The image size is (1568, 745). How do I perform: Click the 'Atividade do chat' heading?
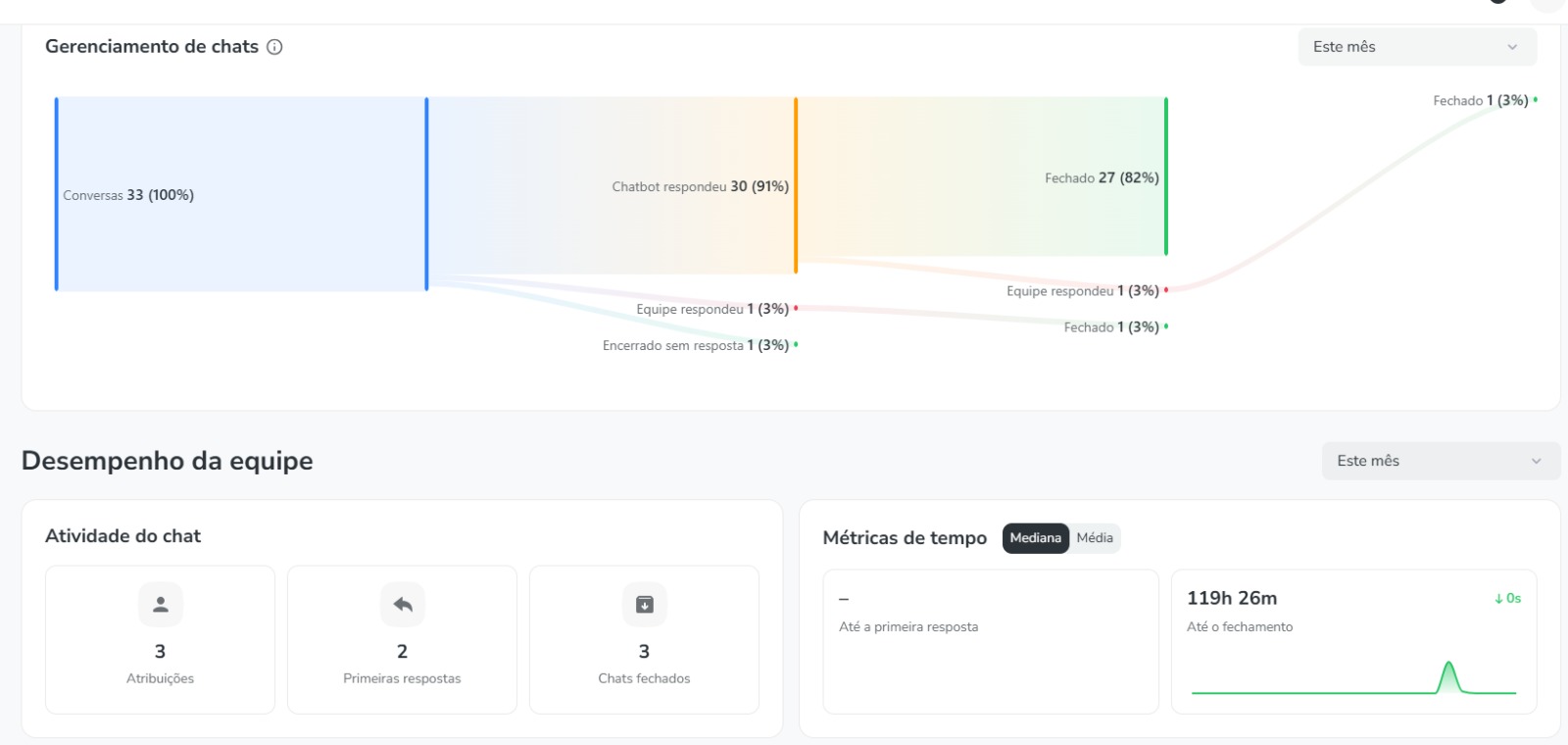tap(122, 536)
